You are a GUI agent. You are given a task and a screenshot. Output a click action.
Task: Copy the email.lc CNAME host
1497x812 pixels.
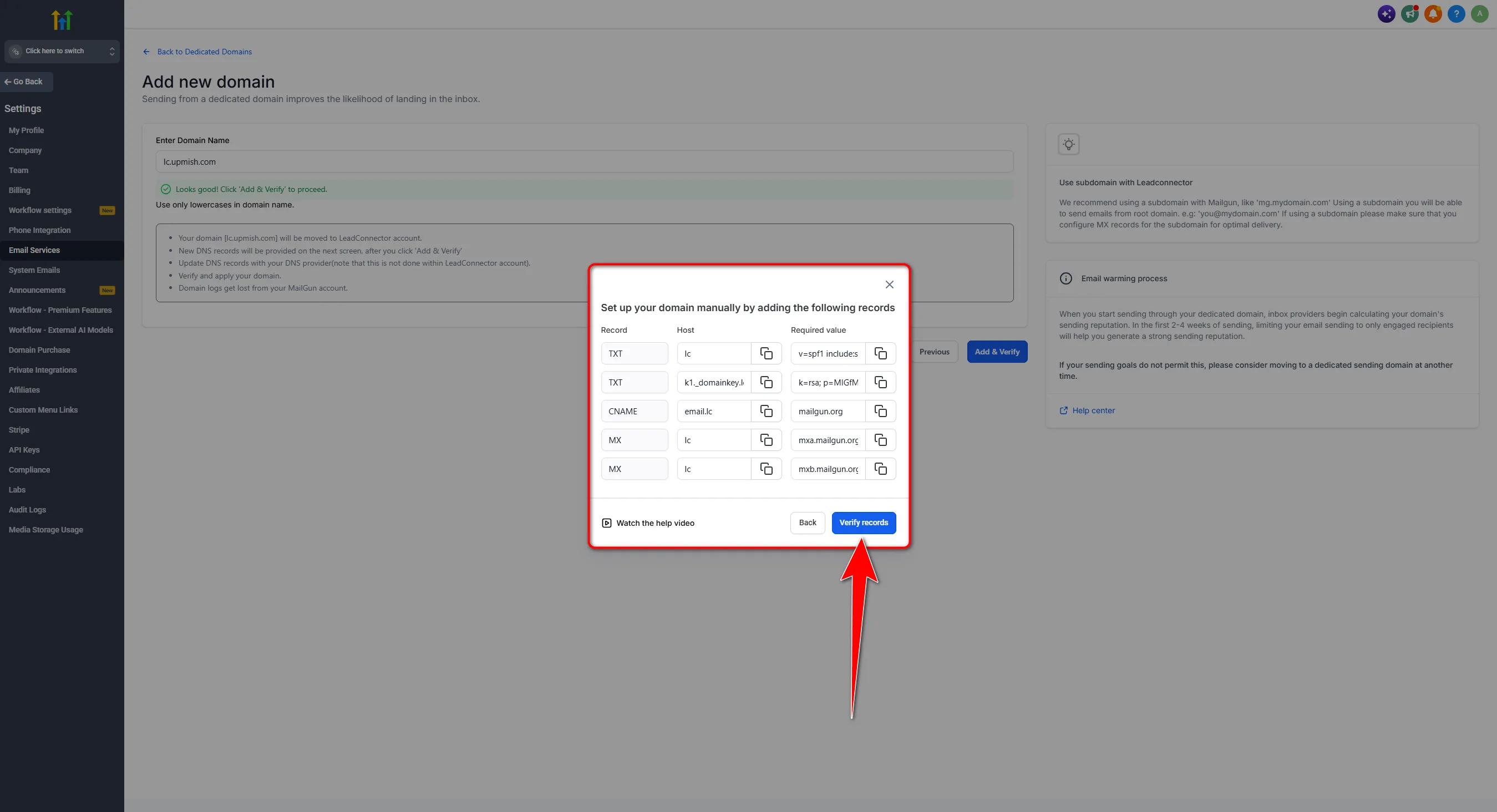766,411
